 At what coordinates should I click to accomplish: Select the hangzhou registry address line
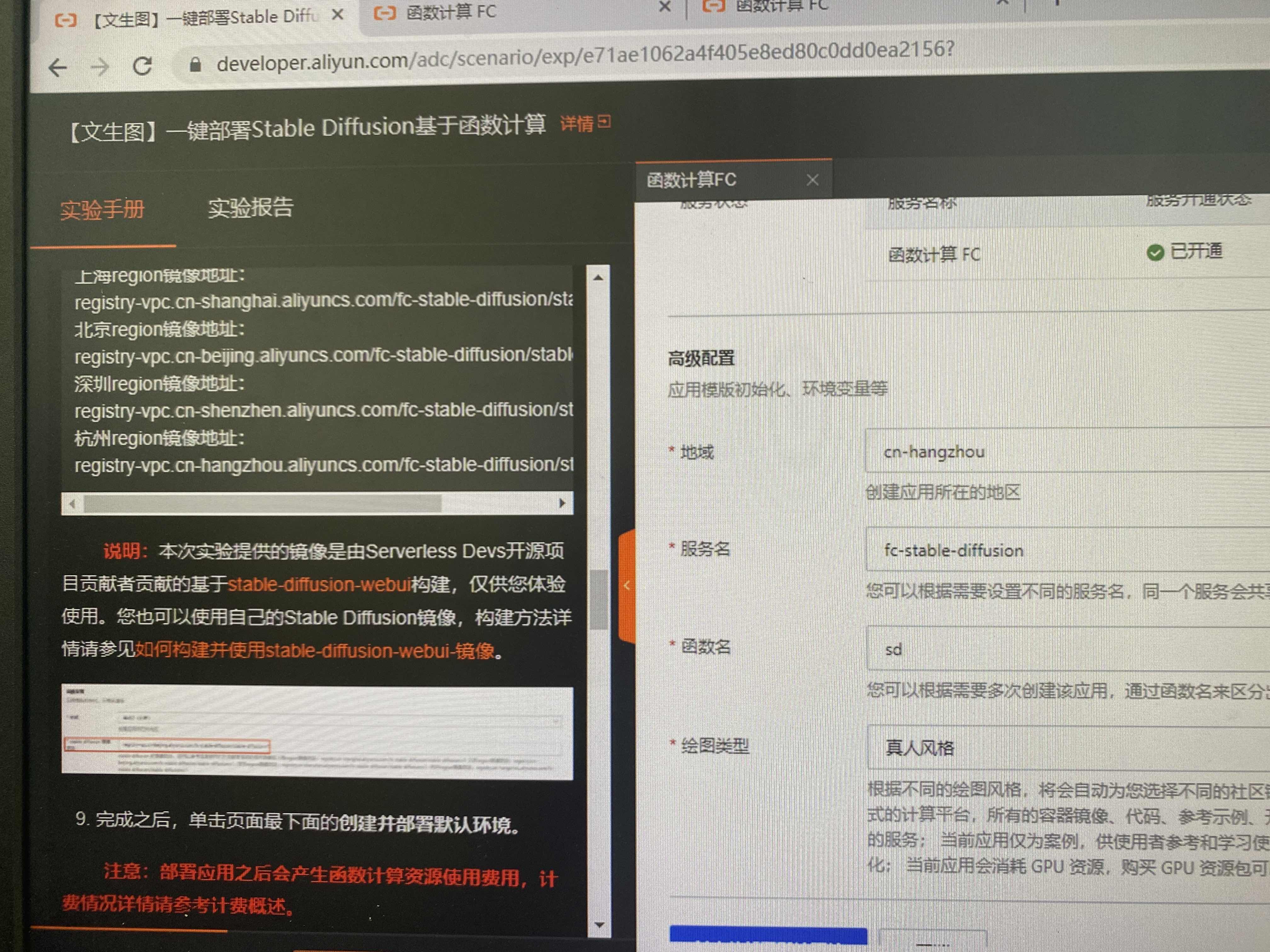tap(324, 465)
